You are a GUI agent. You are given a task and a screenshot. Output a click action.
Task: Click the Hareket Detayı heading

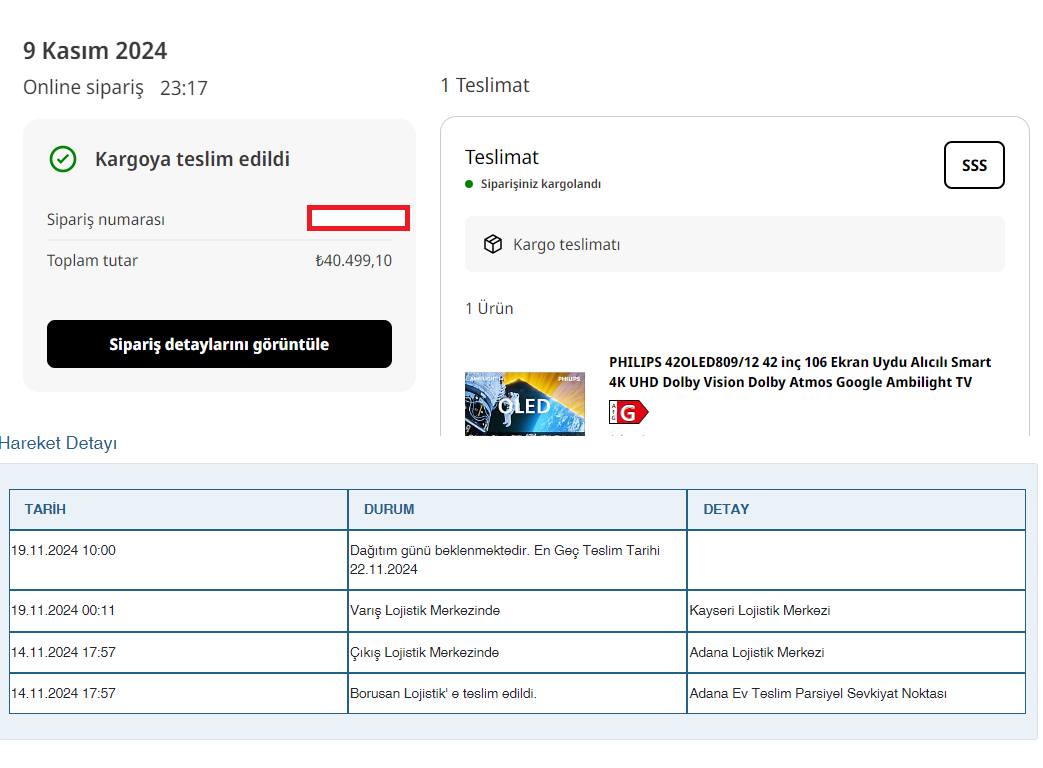tap(59, 443)
